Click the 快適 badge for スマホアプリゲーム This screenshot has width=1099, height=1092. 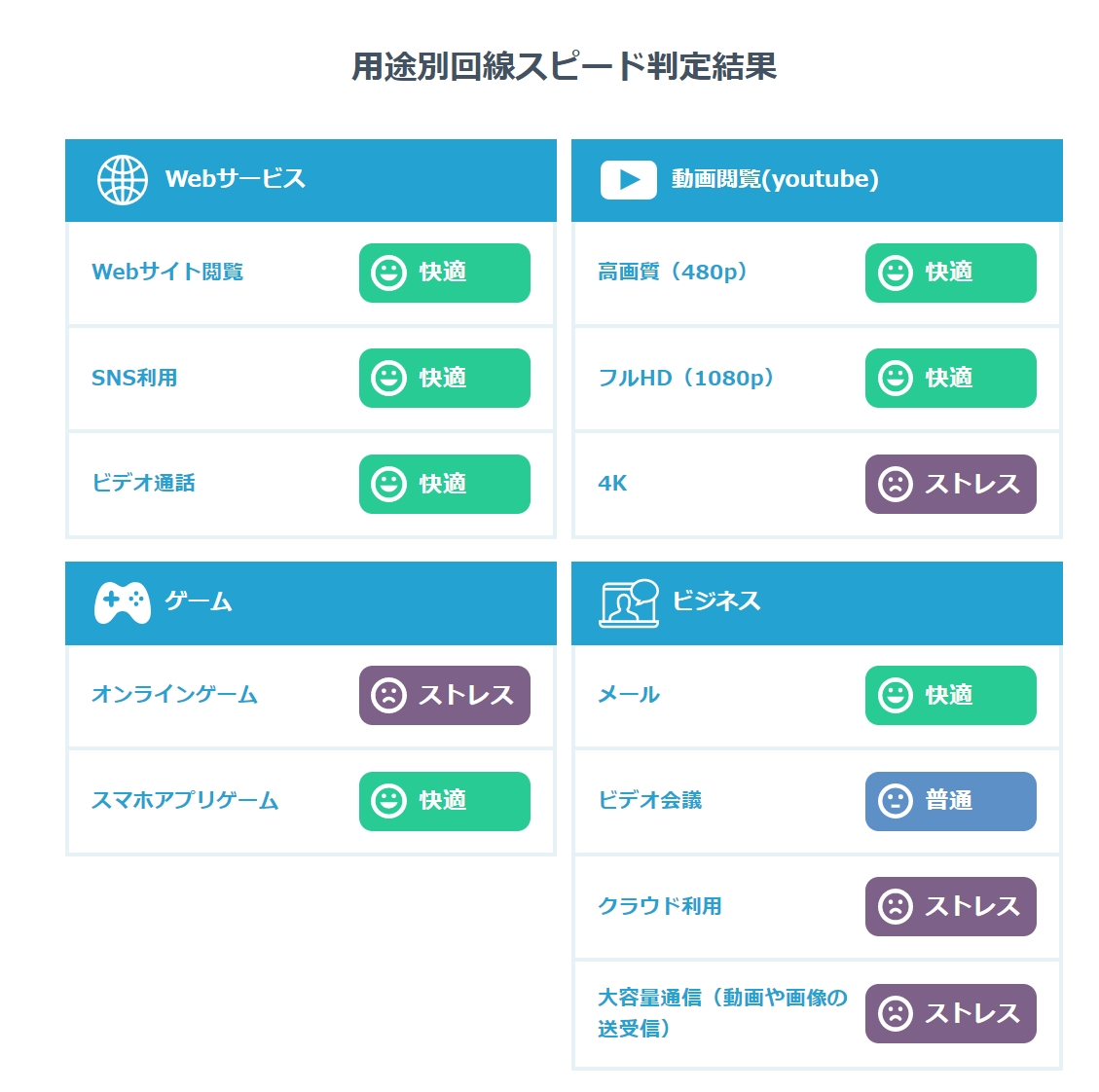(x=444, y=801)
